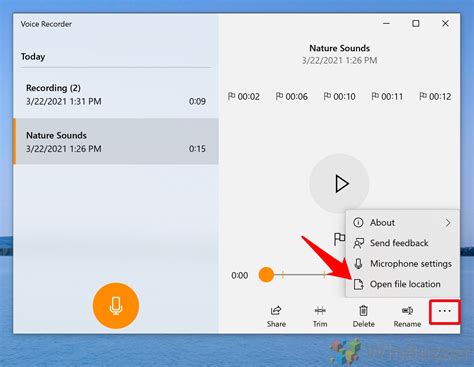
Task: Jump to the 00:06 marker
Action: (x=292, y=97)
